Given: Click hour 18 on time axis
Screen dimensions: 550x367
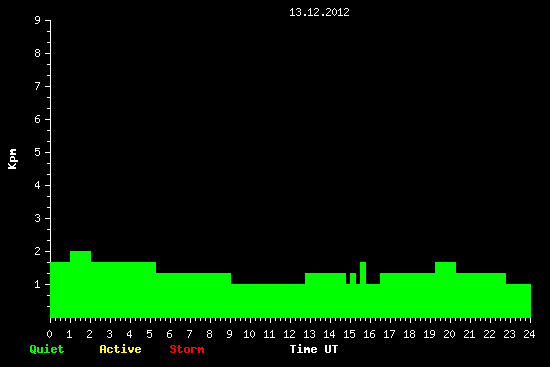Looking at the screenshot, I should pyautogui.click(x=409, y=334).
